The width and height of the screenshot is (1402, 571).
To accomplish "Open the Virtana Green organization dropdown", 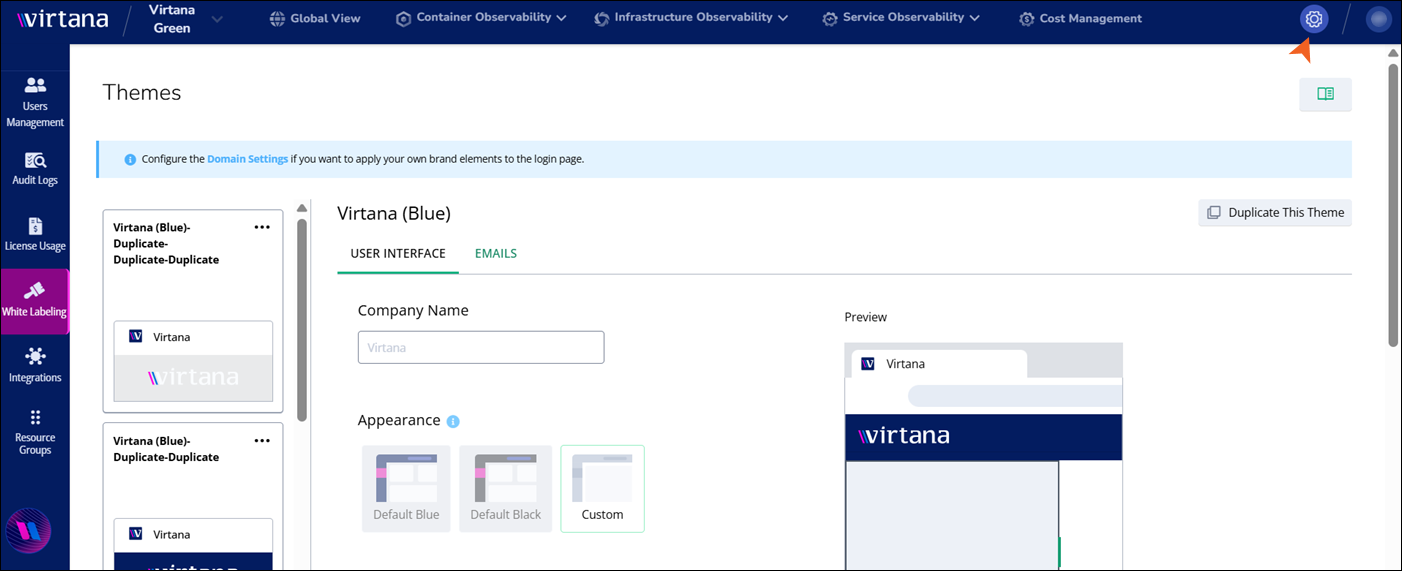I will (x=185, y=19).
